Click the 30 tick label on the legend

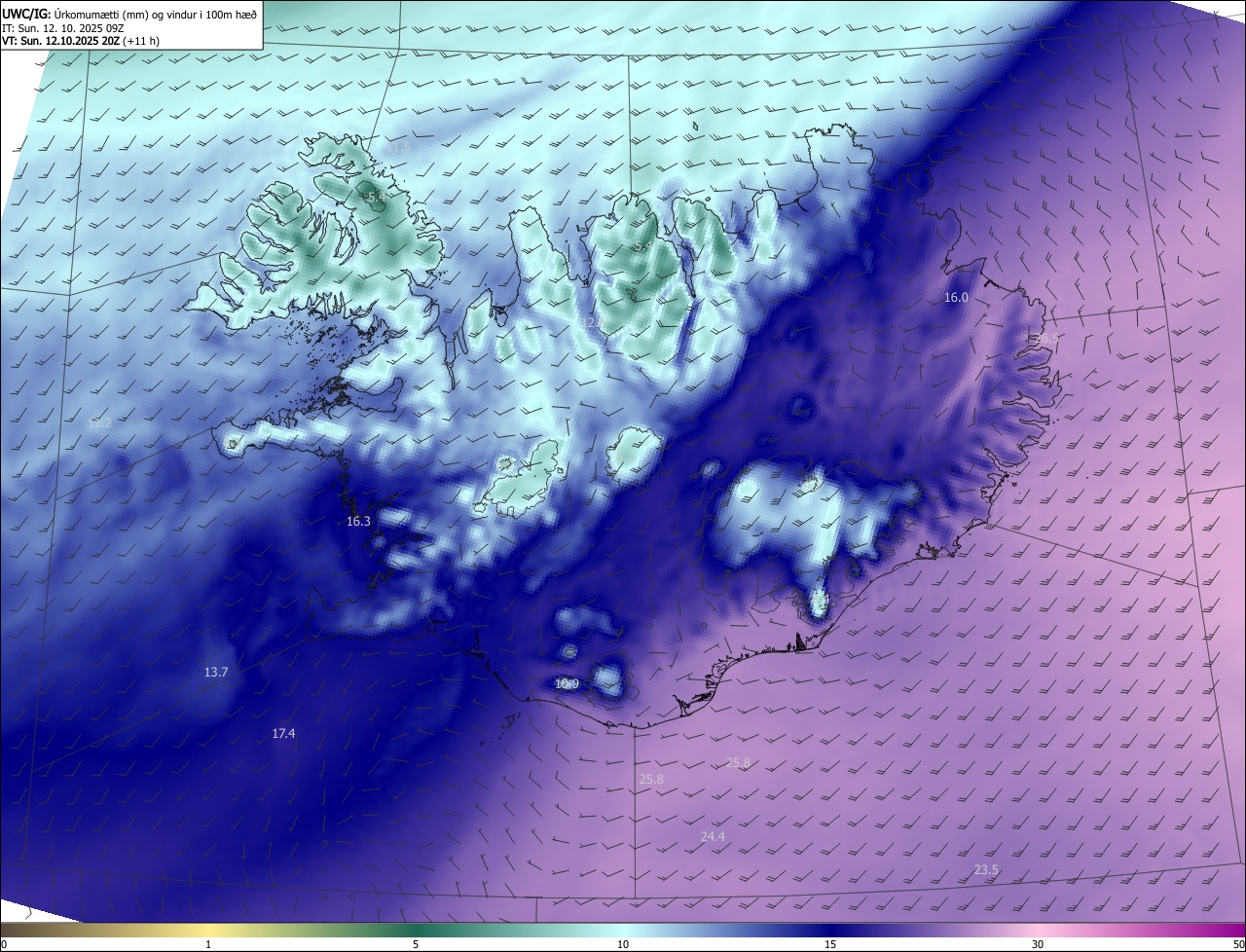1038,944
